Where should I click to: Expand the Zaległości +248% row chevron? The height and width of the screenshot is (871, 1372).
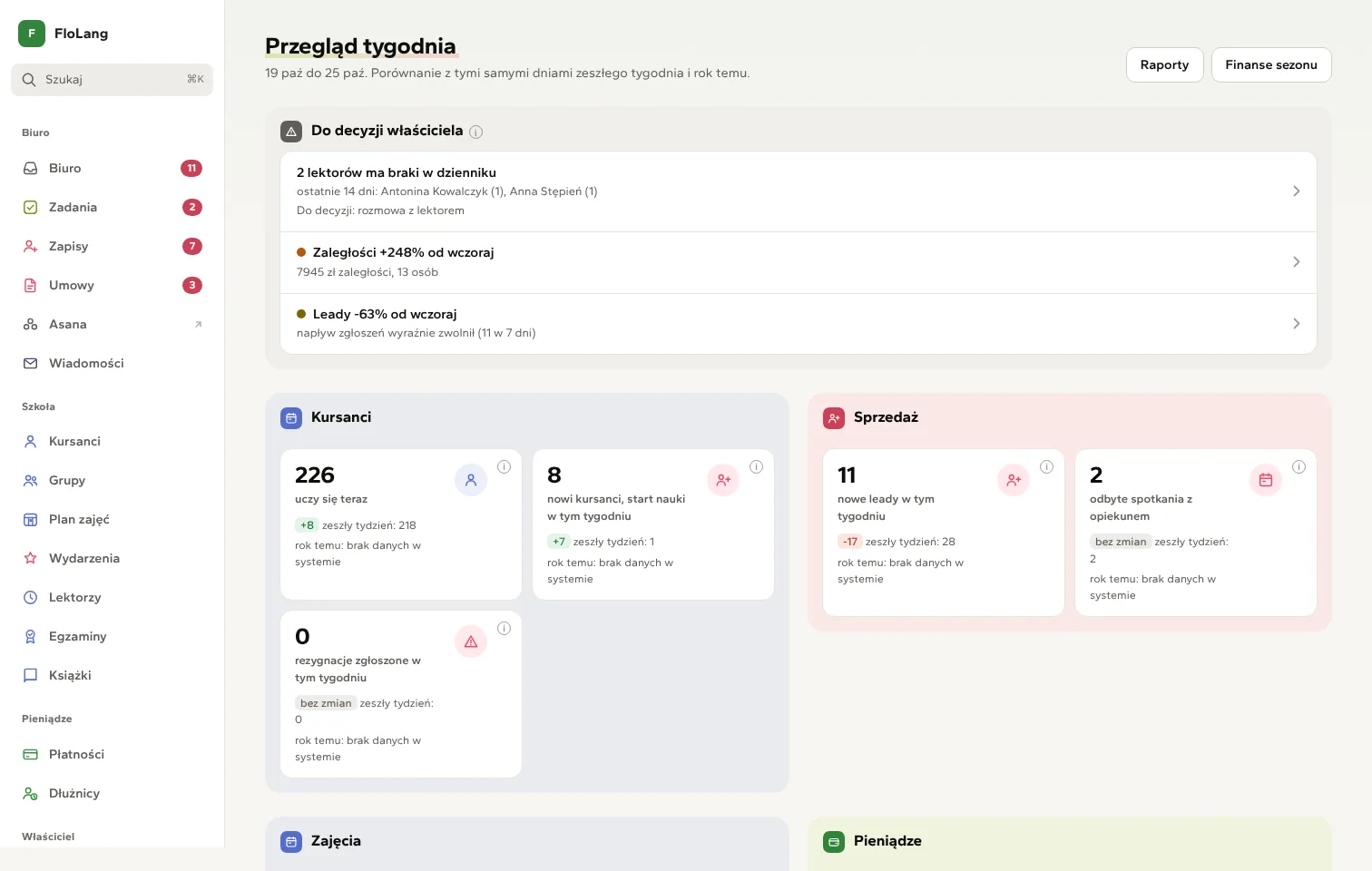click(1297, 262)
